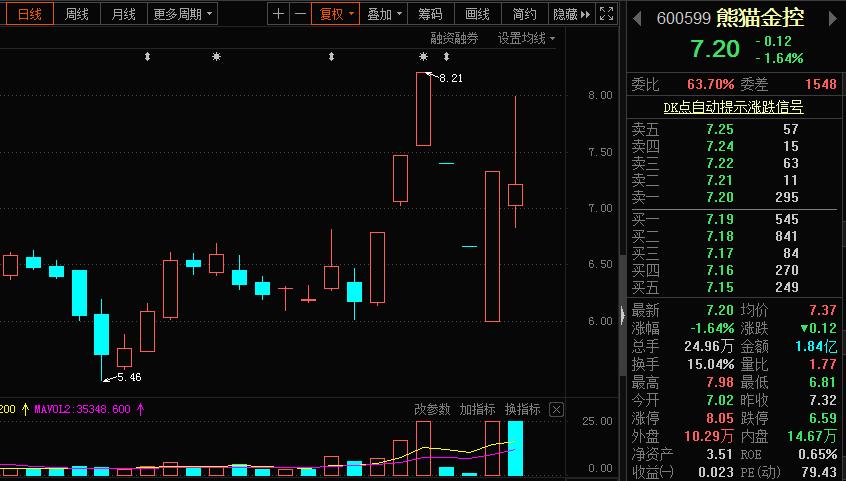846x481 pixels.
Task: Click 买一 price 7.19
Action: [x=720, y=219]
